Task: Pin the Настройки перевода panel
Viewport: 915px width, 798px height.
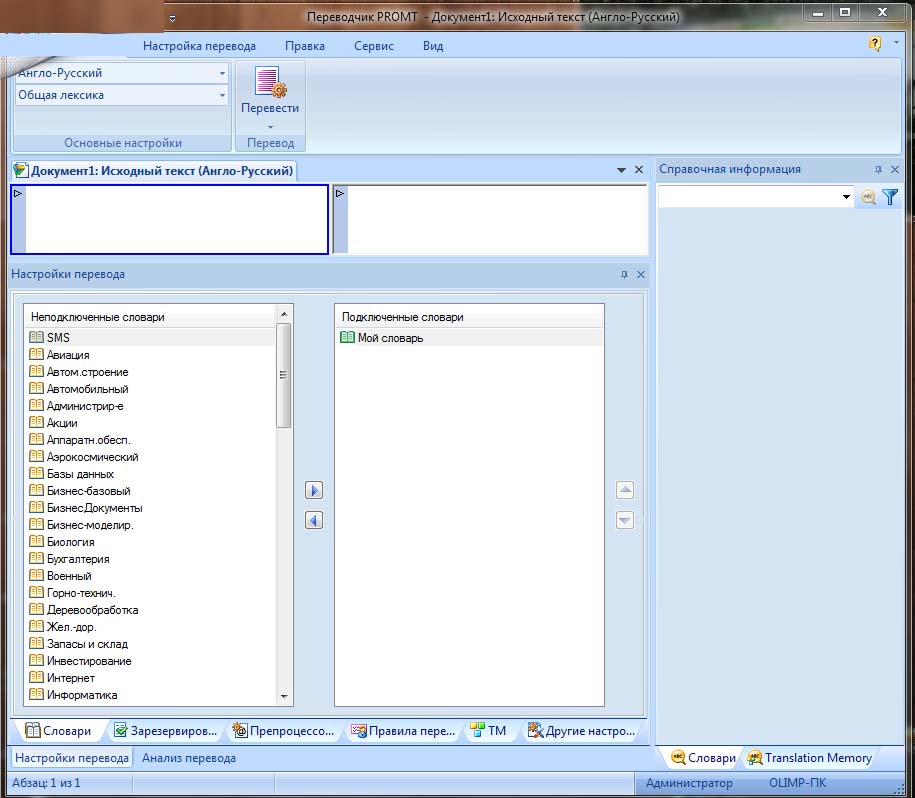Action: pyautogui.click(x=624, y=275)
